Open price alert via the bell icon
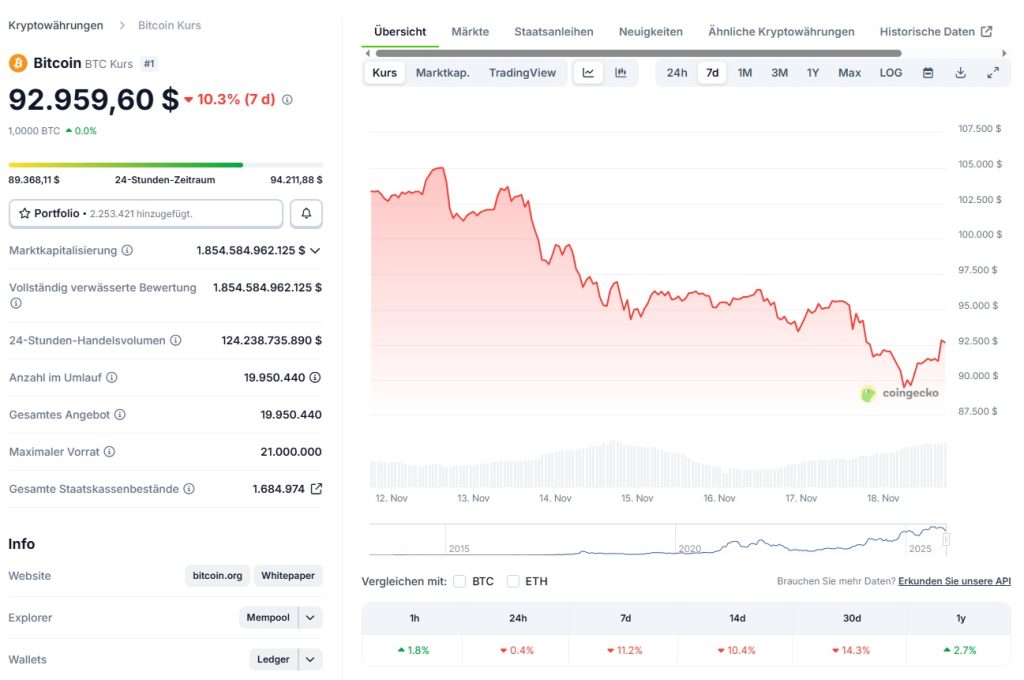 coord(306,213)
